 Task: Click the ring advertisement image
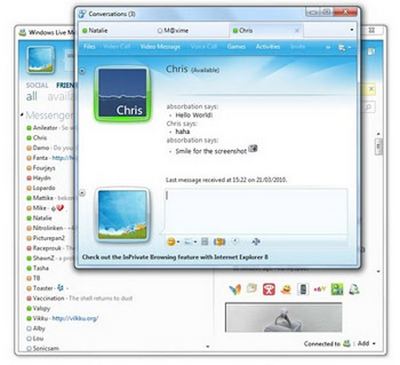tap(284, 317)
